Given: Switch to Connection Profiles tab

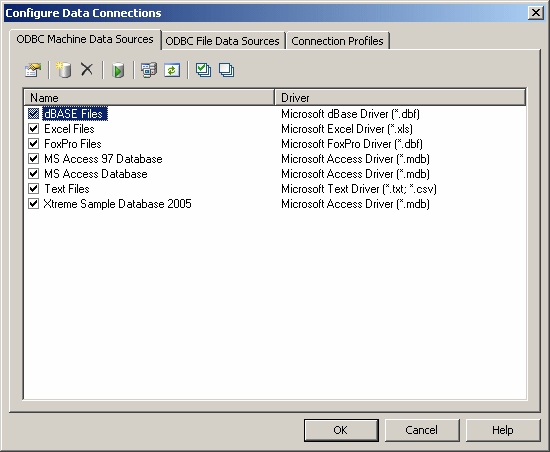Looking at the screenshot, I should pyautogui.click(x=337, y=41).
